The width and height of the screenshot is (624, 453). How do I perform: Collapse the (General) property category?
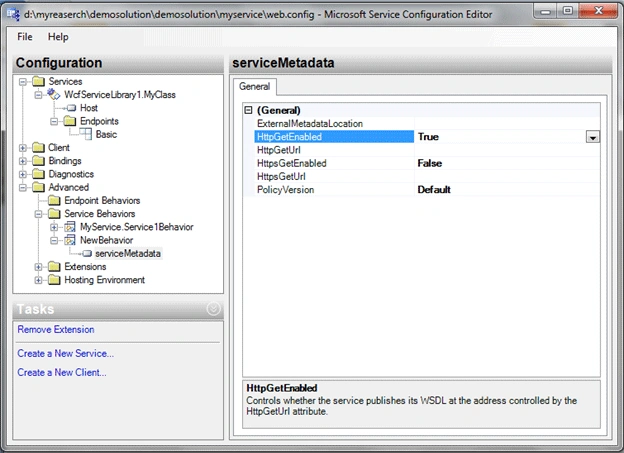coord(248,110)
